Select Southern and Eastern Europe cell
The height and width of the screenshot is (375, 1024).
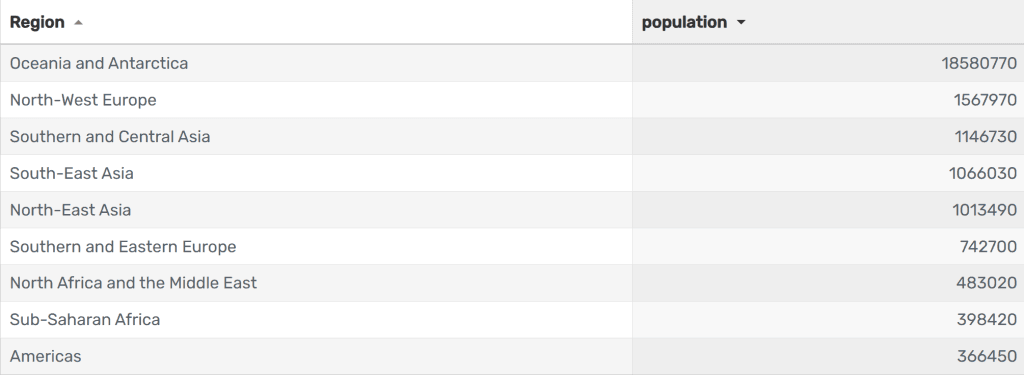[316, 246]
